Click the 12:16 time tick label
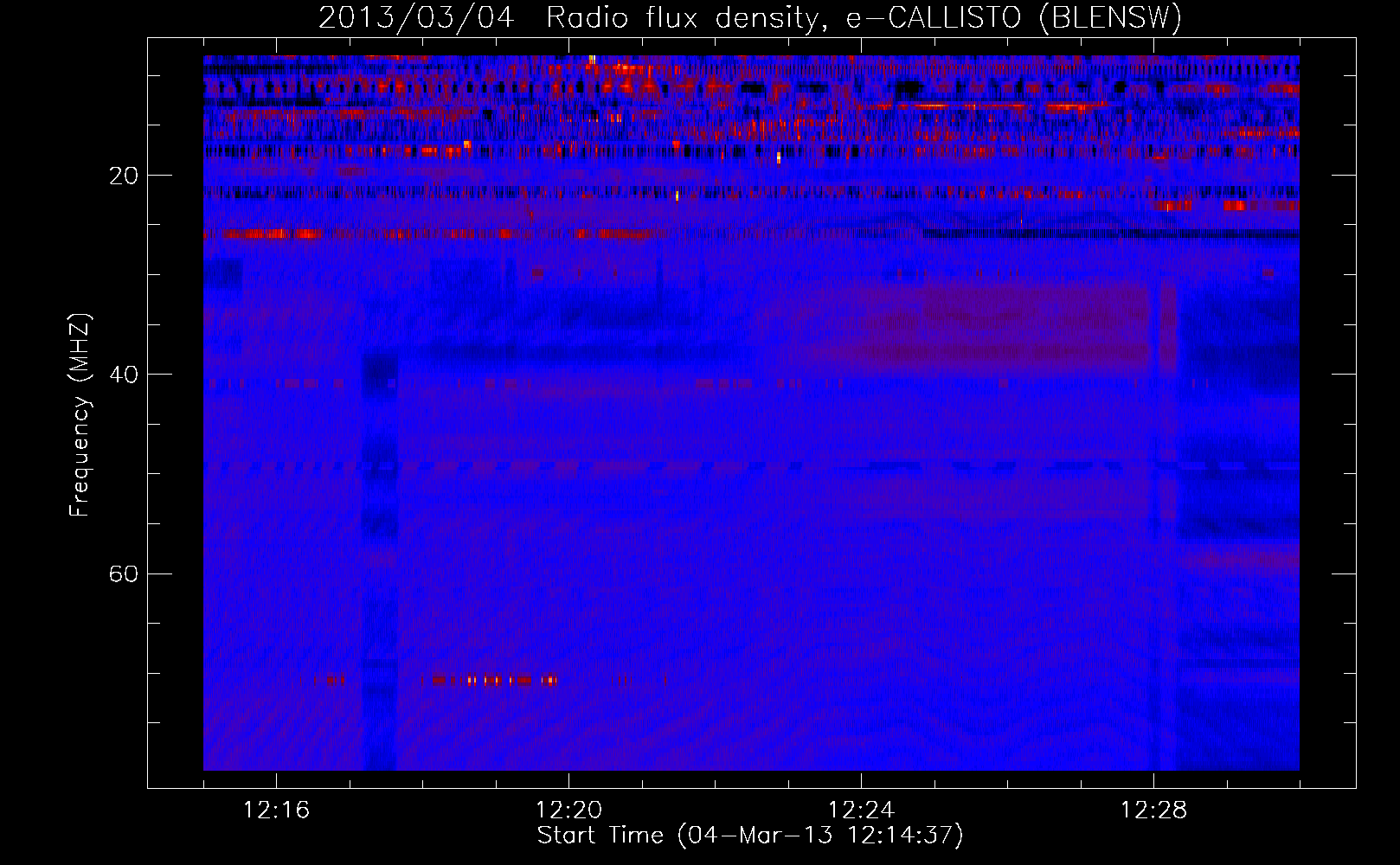The image size is (1400, 865). pyautogui.click(x=276, y=811)
